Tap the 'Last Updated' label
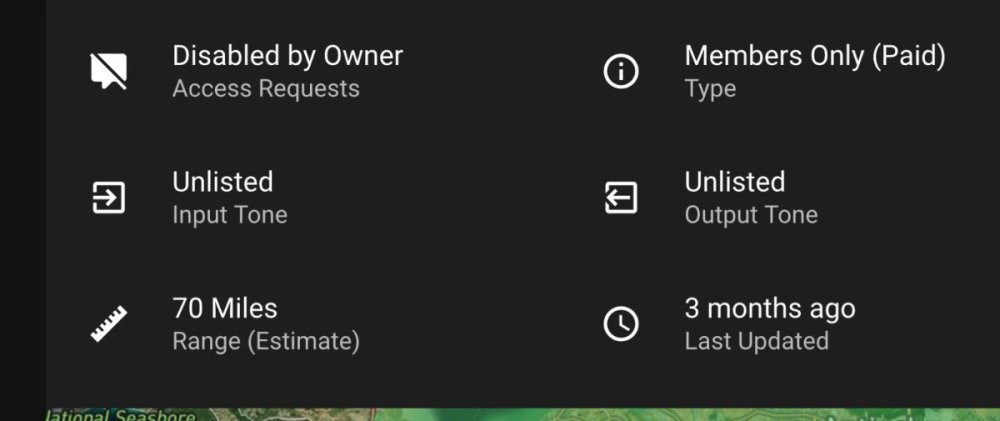 click(x=756, y=341)
